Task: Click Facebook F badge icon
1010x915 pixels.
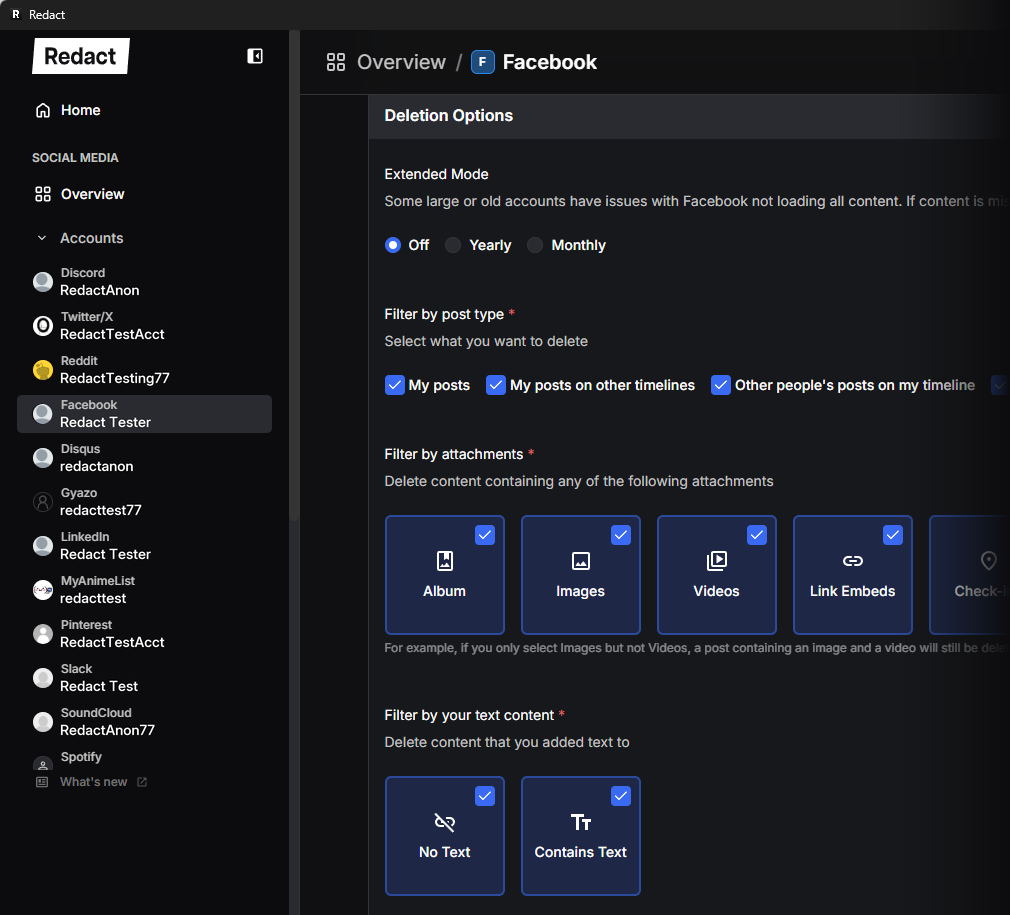Action: pyautogui.click(x=482, y=62)
